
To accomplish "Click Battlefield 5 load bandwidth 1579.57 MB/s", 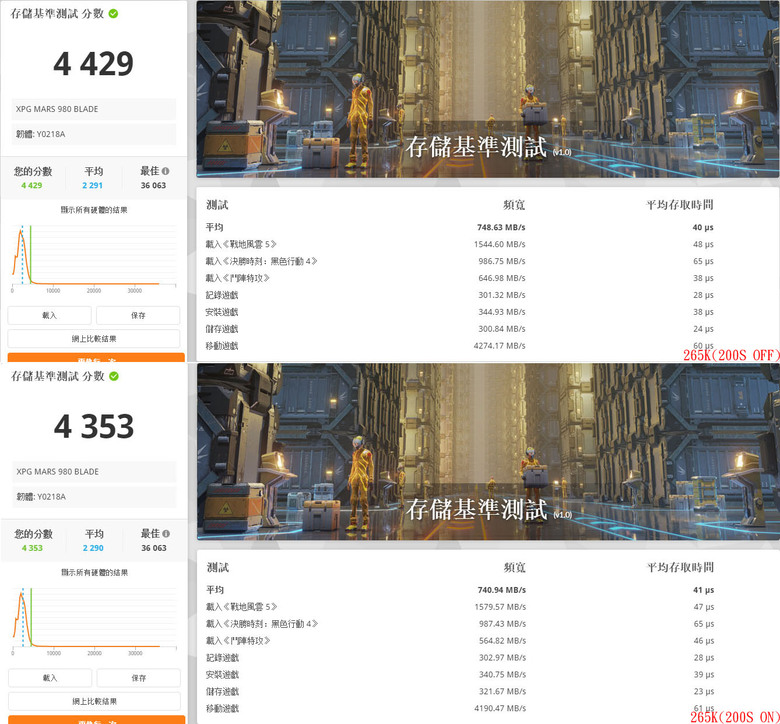I will coord(500,607).
